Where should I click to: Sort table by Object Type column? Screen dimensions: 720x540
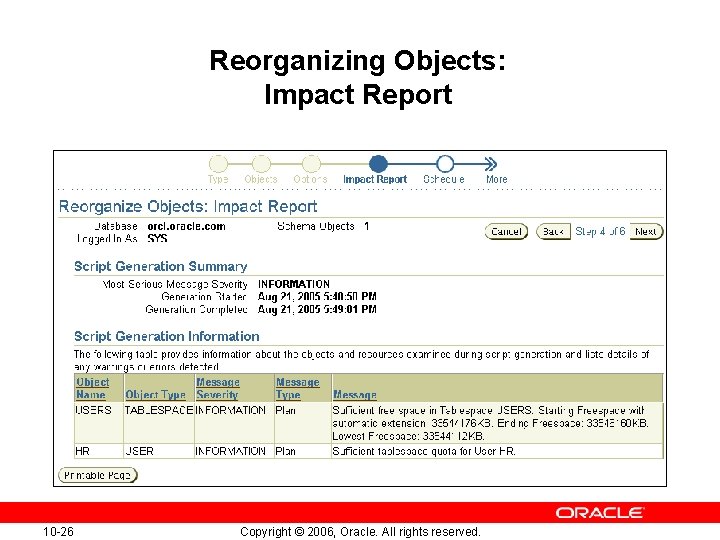[x=155, y=395]
